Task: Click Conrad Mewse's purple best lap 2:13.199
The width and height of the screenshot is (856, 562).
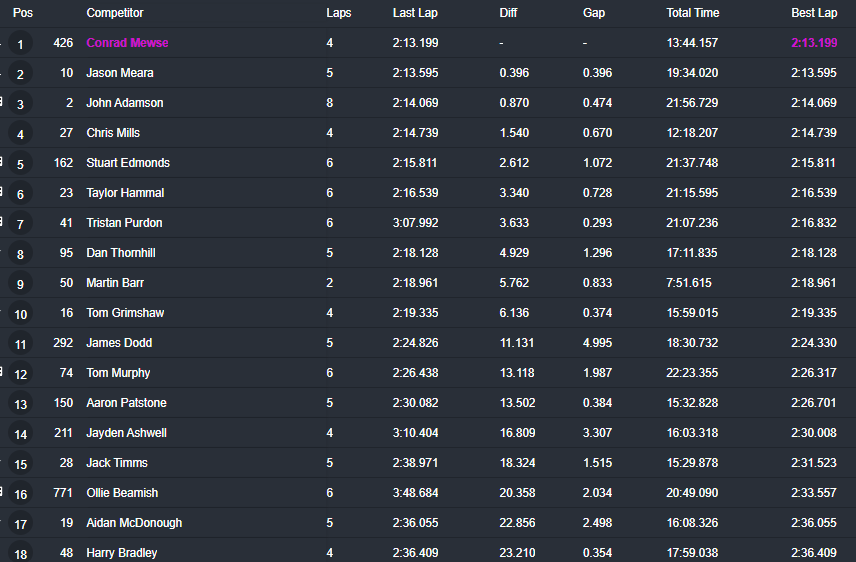Action: [814, 43]
